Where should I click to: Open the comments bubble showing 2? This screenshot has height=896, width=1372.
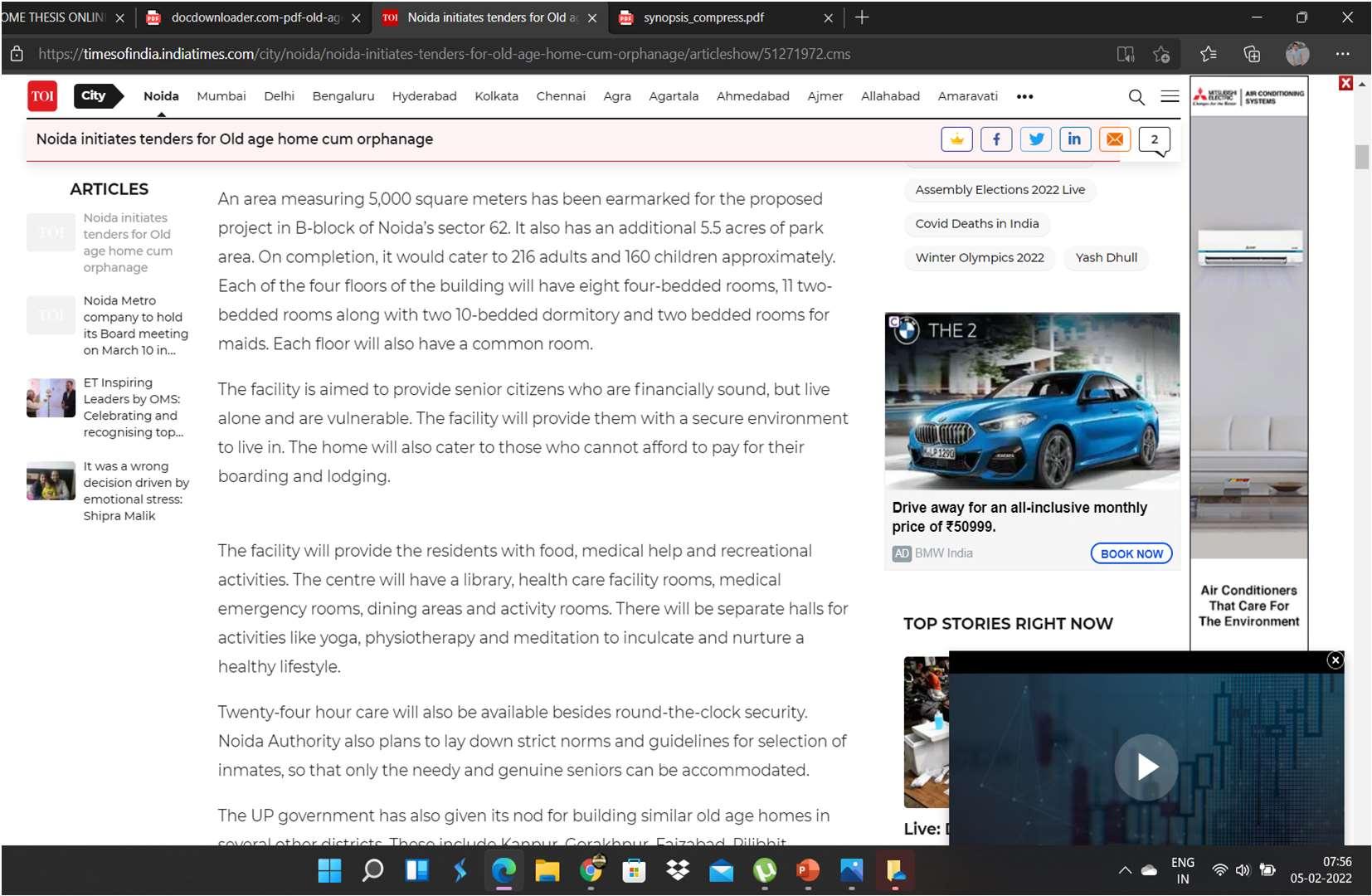tap(1155, 140)
